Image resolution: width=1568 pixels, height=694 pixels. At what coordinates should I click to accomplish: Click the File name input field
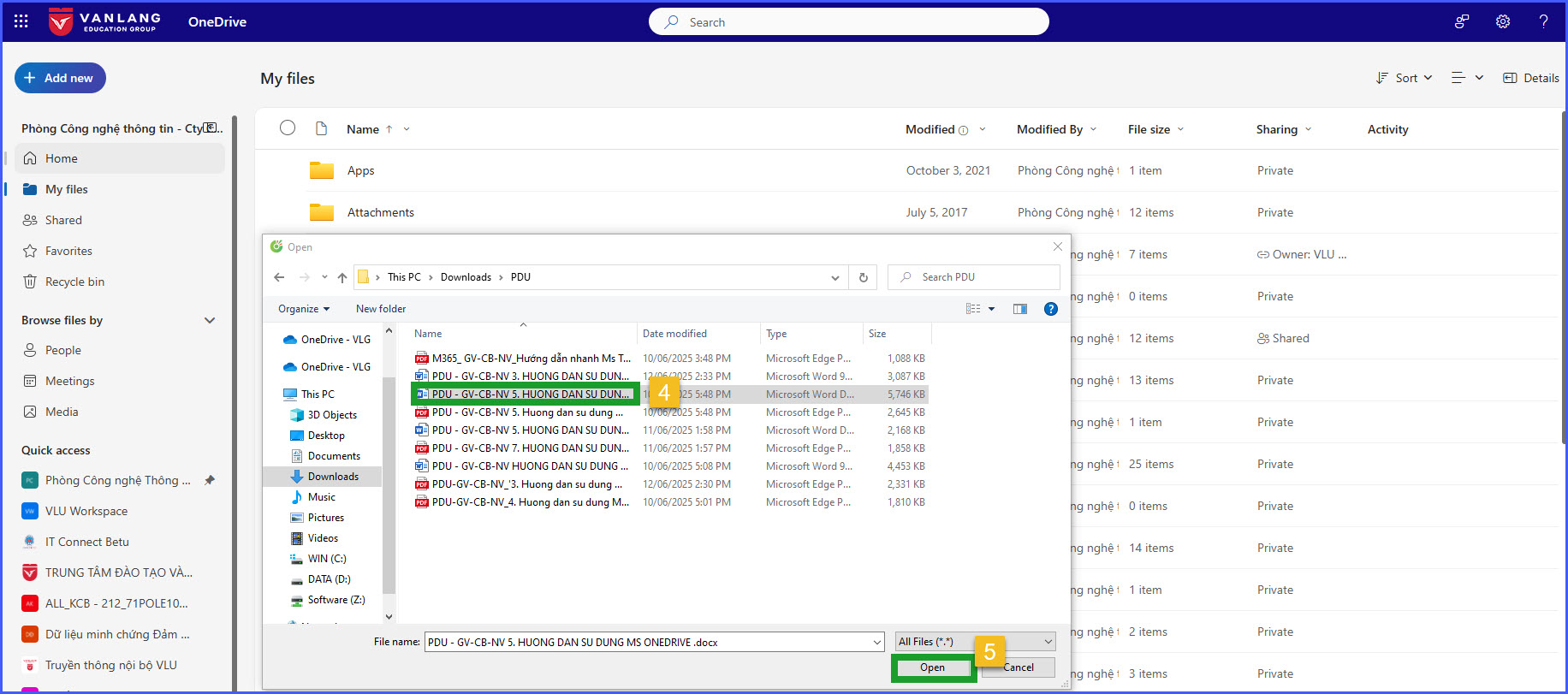point(655,642)
